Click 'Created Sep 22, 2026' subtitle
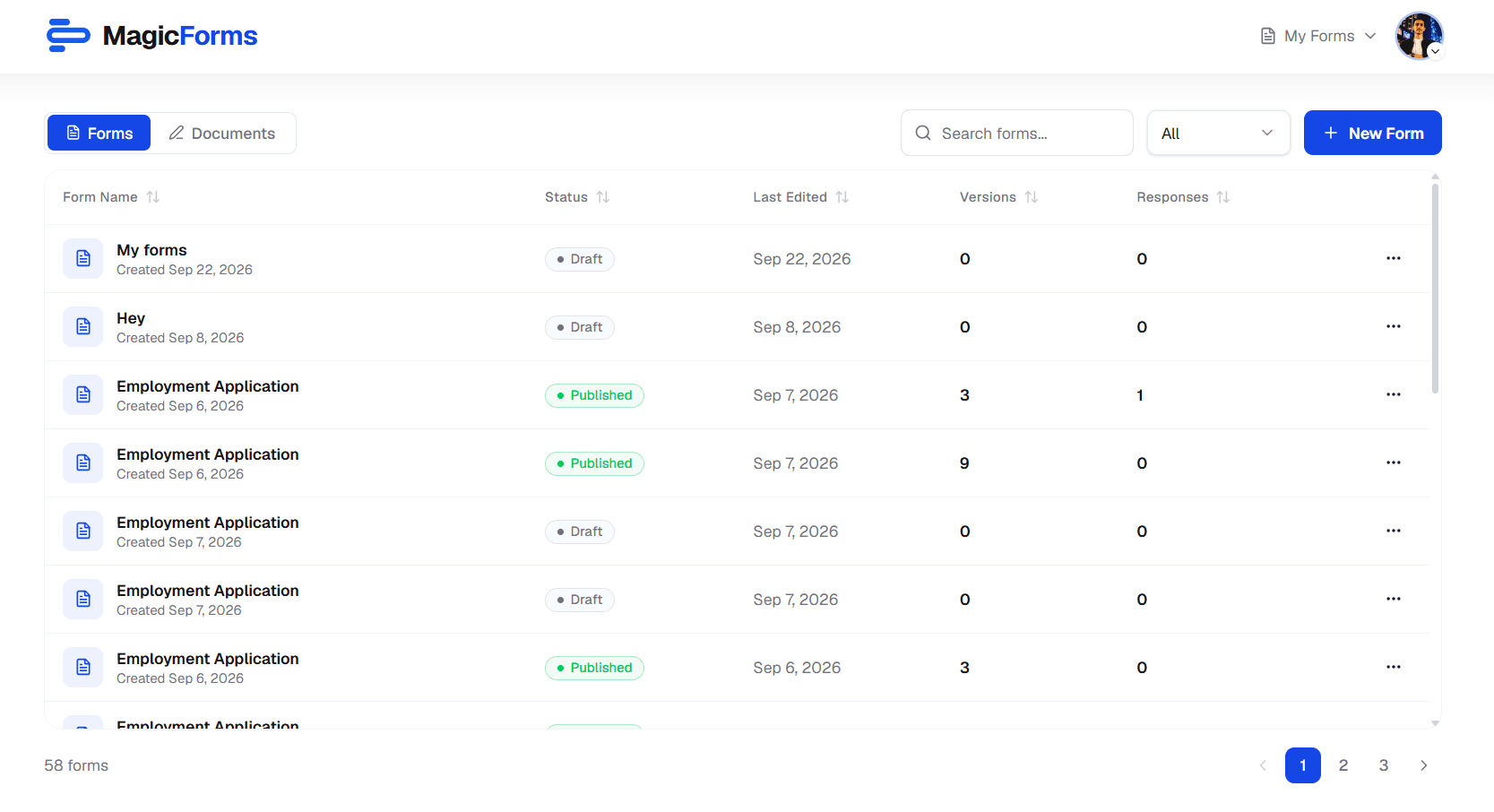The height and width of the screenshot is (812, 1494). click(185, 270)
